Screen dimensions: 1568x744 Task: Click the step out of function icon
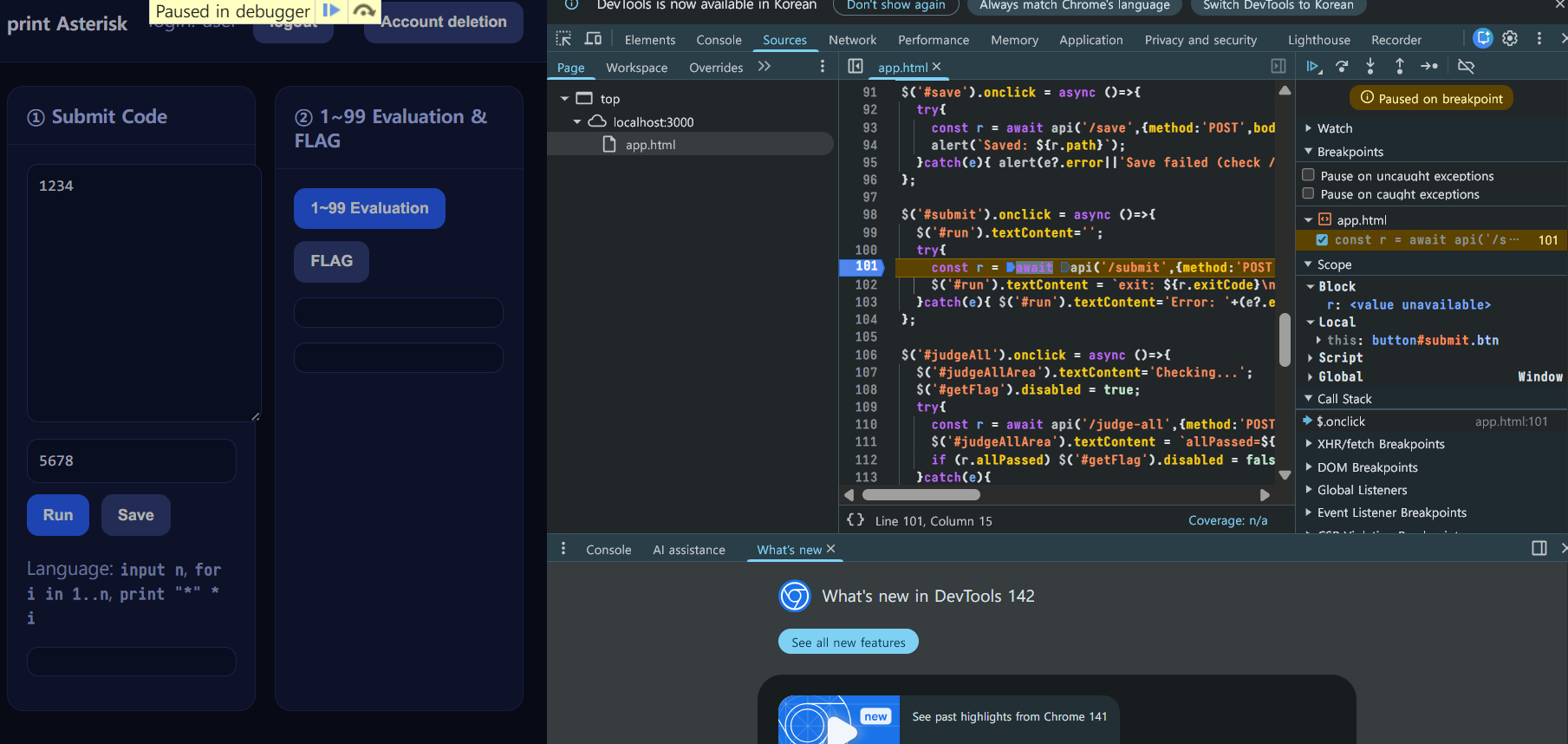pos(1399,67)
